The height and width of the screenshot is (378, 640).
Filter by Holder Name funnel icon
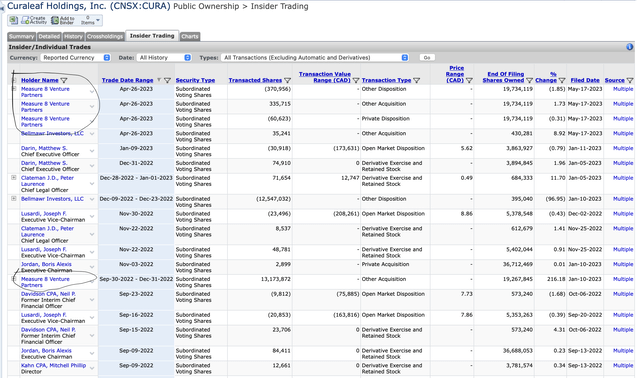click(x=64, y=80)
